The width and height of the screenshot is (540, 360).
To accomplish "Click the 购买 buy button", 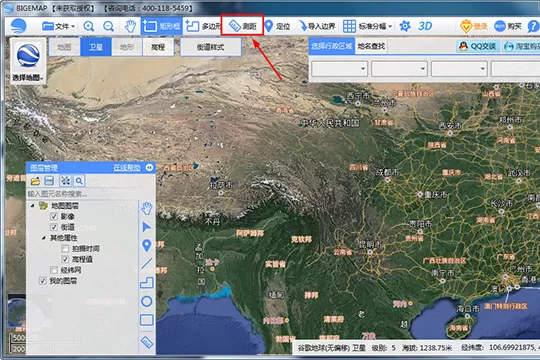I will tap(508, 26).
